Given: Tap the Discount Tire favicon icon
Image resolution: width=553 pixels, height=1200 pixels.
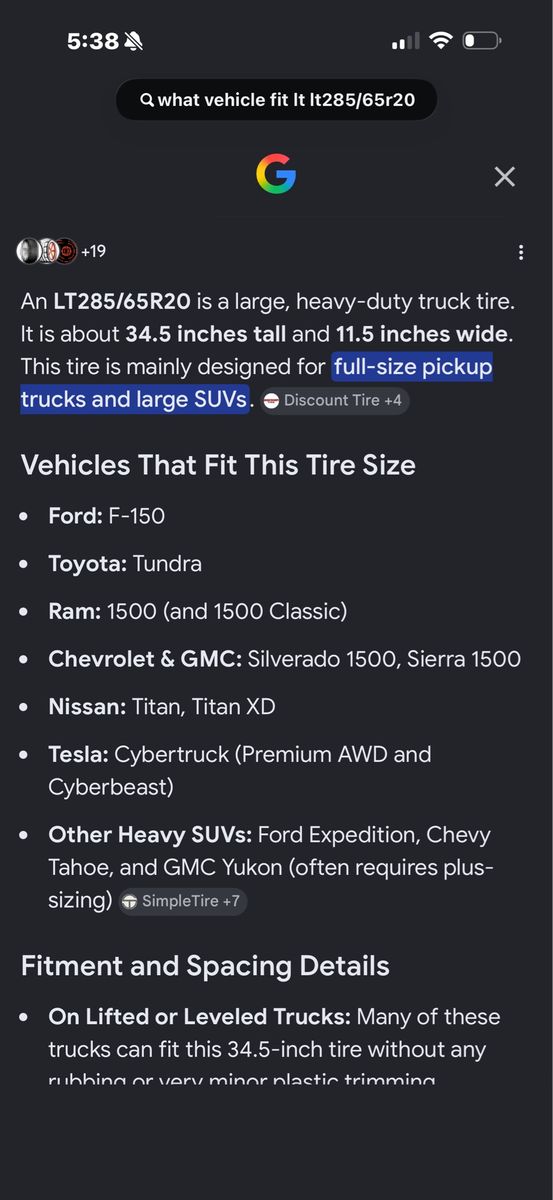Looking at the screenshot, I should click(272, 400).
